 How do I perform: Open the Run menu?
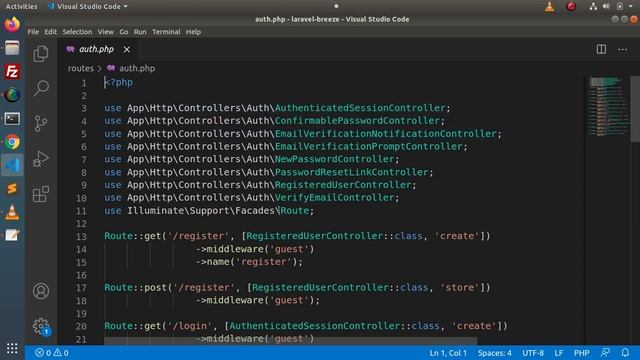coord(140,32)
